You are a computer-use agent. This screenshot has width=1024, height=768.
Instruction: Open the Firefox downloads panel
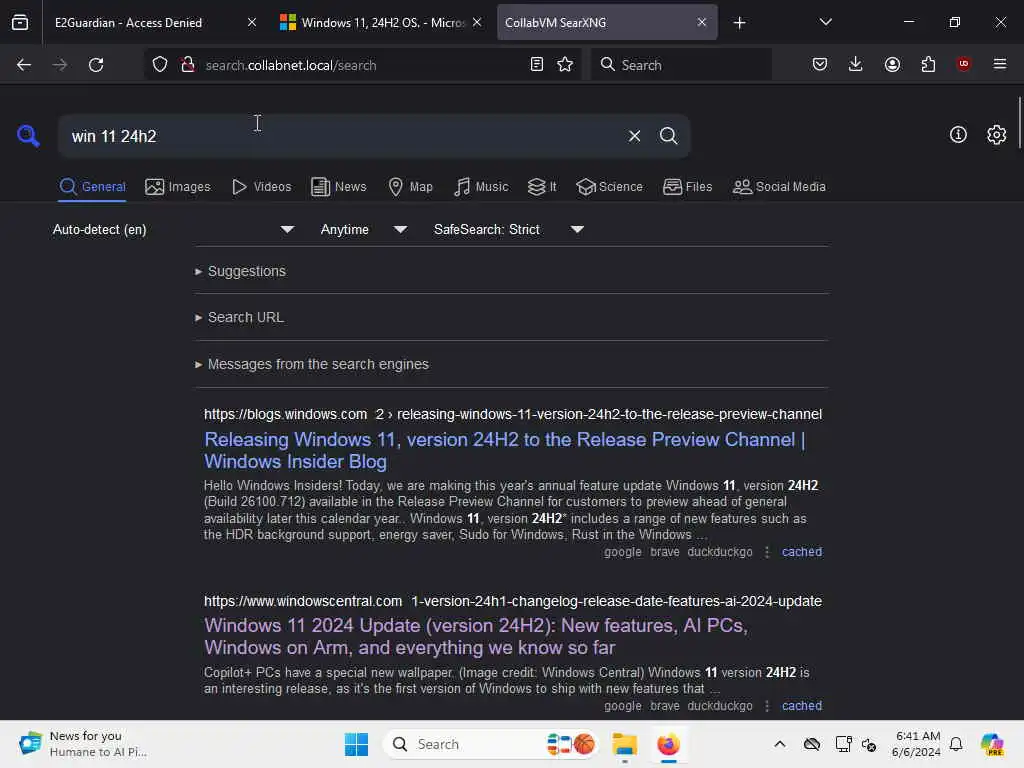coord(856,64)
